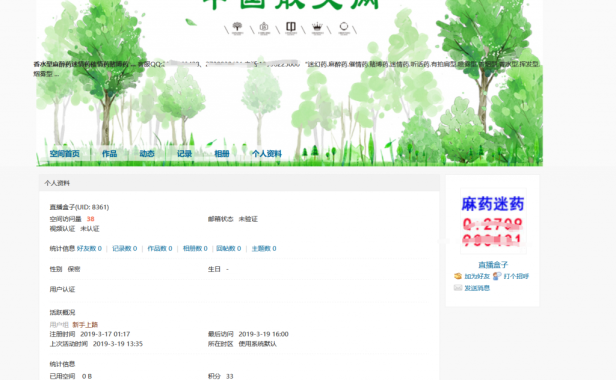Screen dimensions: 616x380
Task: Click the registration time 2019-3-17 01:17
Action: point(105,334)
